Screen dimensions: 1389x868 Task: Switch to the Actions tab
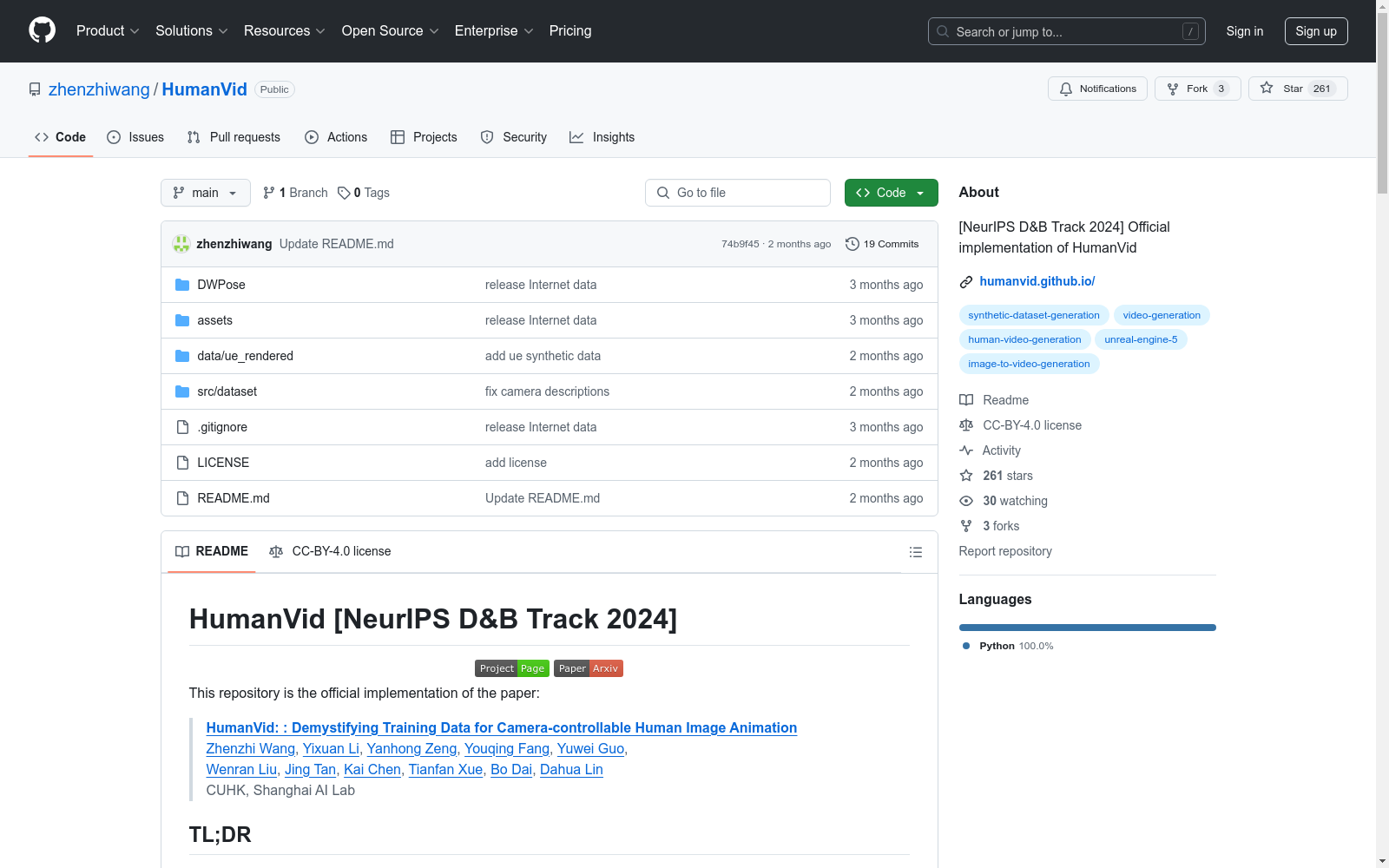pyautogui.click(x=336, y=137)
